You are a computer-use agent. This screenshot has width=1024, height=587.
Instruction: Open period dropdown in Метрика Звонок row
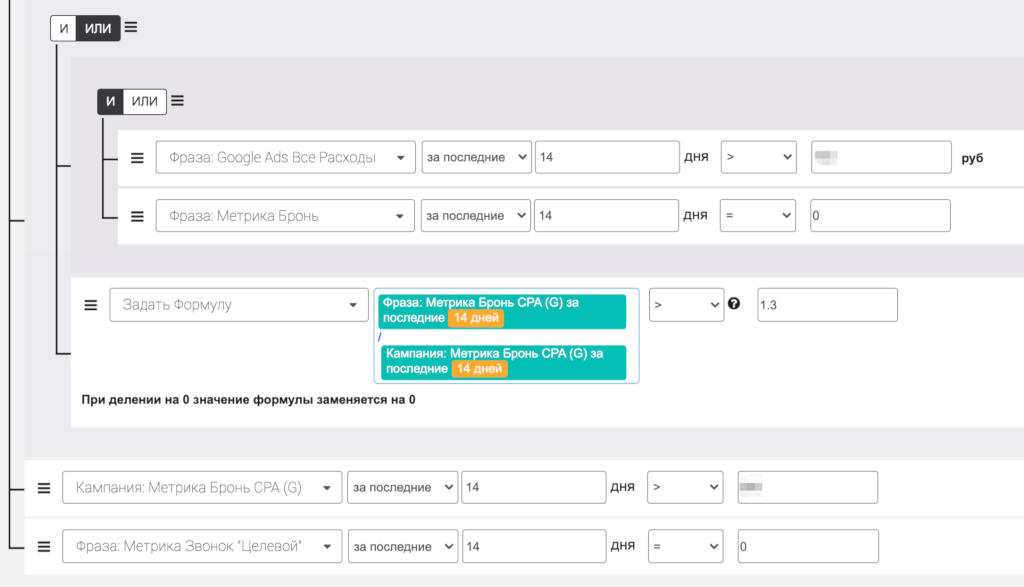(x=402, y=547)
